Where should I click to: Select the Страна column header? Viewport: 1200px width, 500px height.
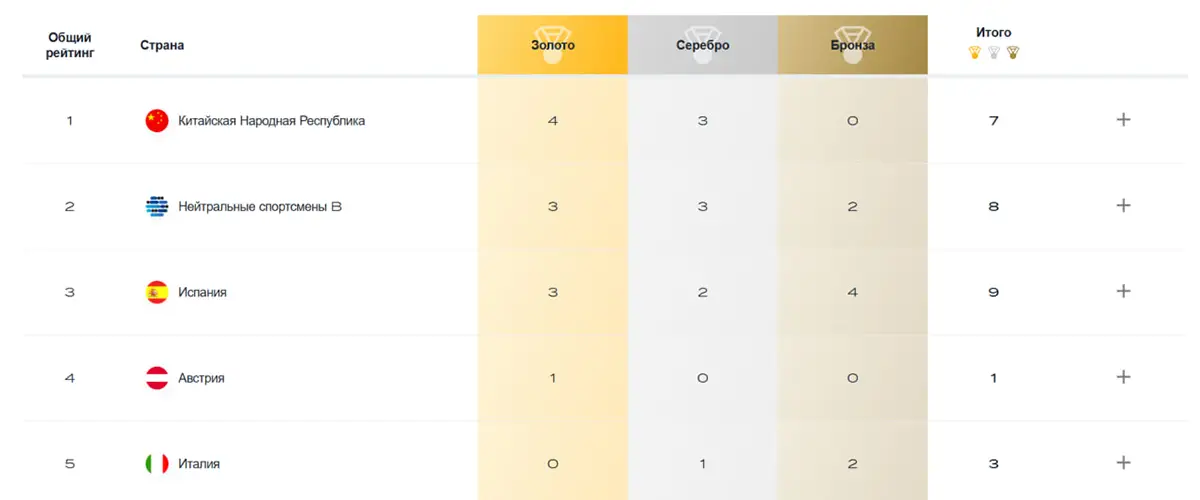coord(162,45)
